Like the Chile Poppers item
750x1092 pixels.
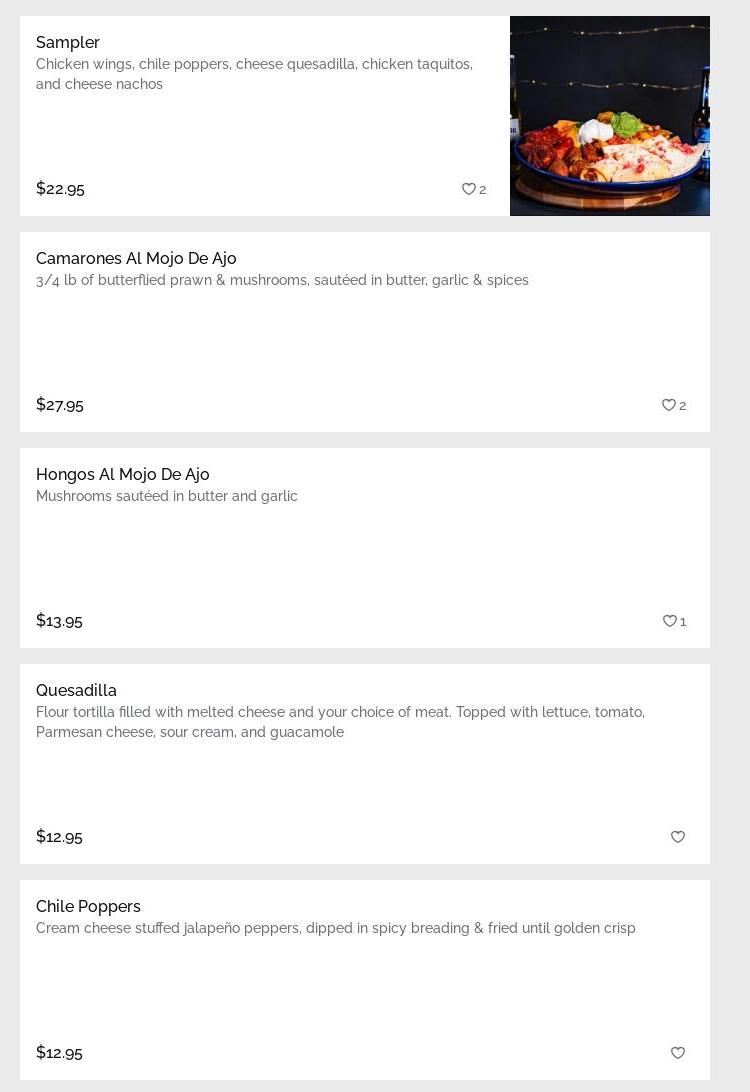(677, 1053)
